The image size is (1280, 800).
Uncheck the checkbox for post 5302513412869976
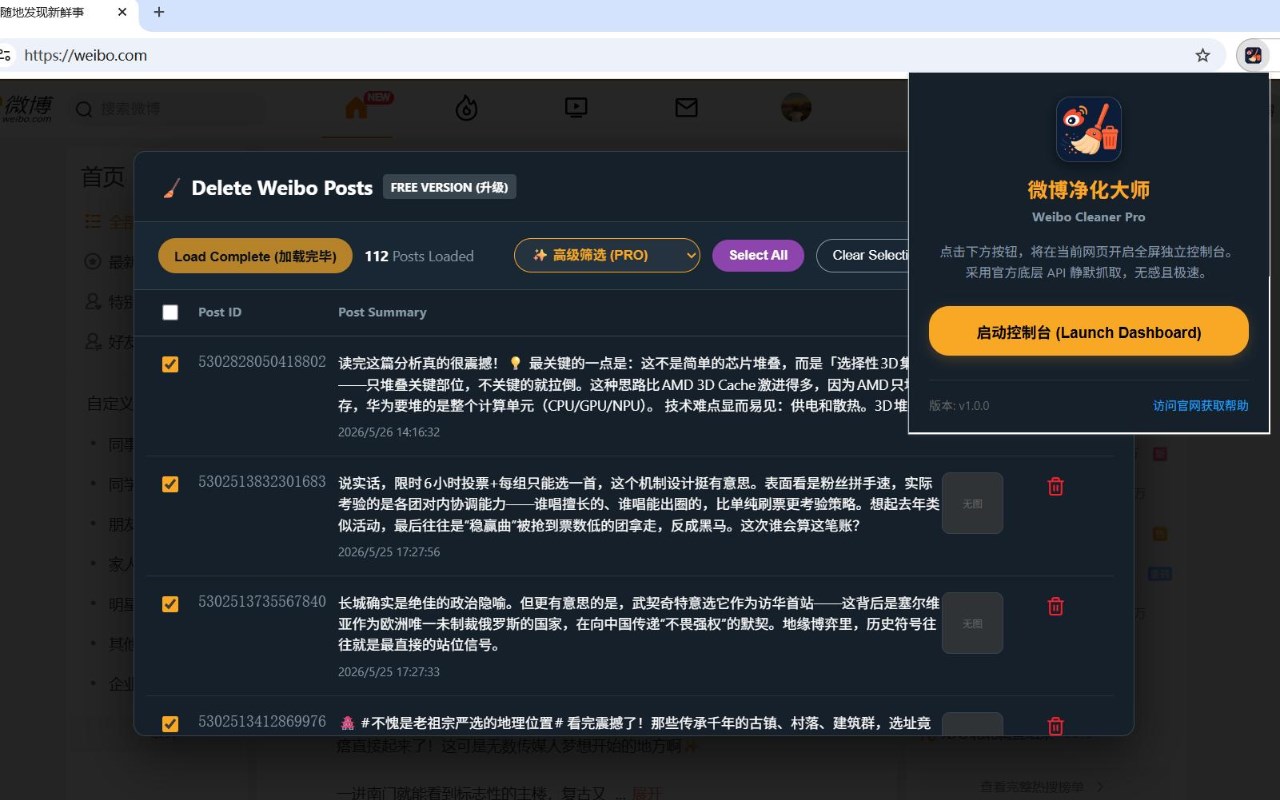pyautogui.click(x=170, y=724)
